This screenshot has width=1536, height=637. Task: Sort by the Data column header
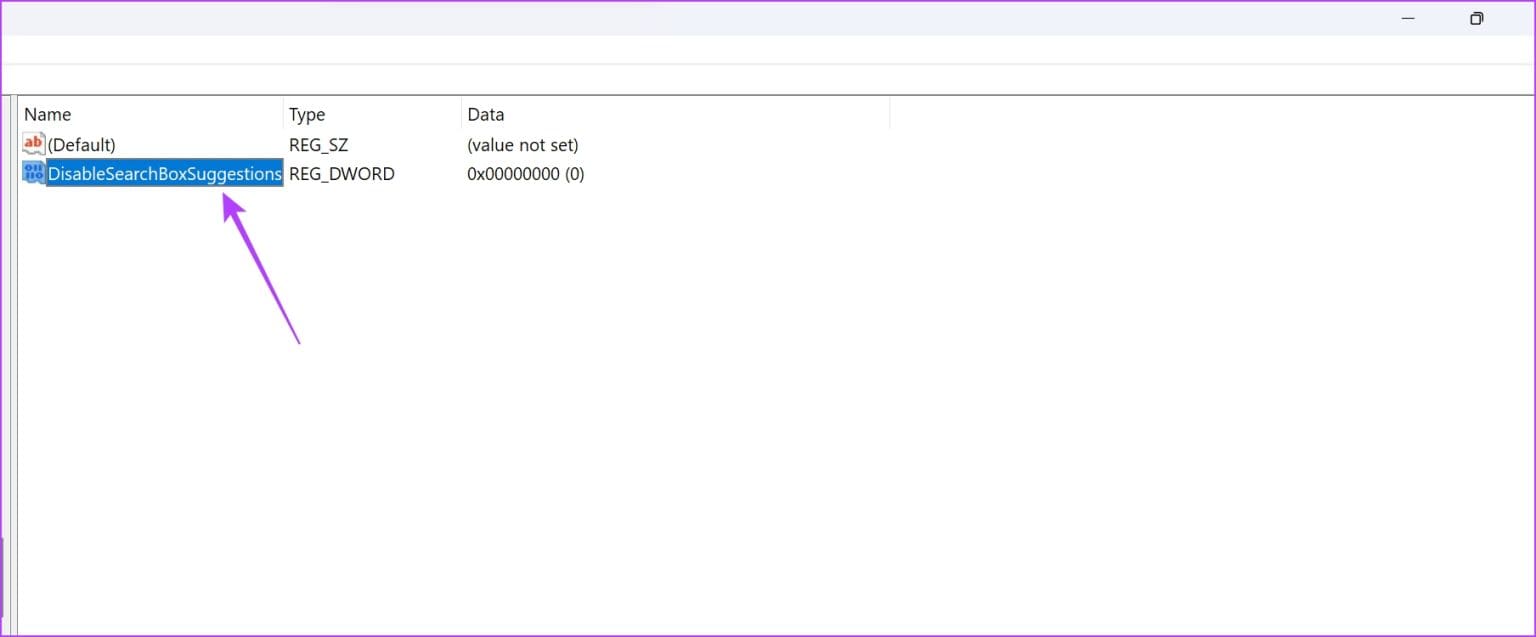coord(486,114)
